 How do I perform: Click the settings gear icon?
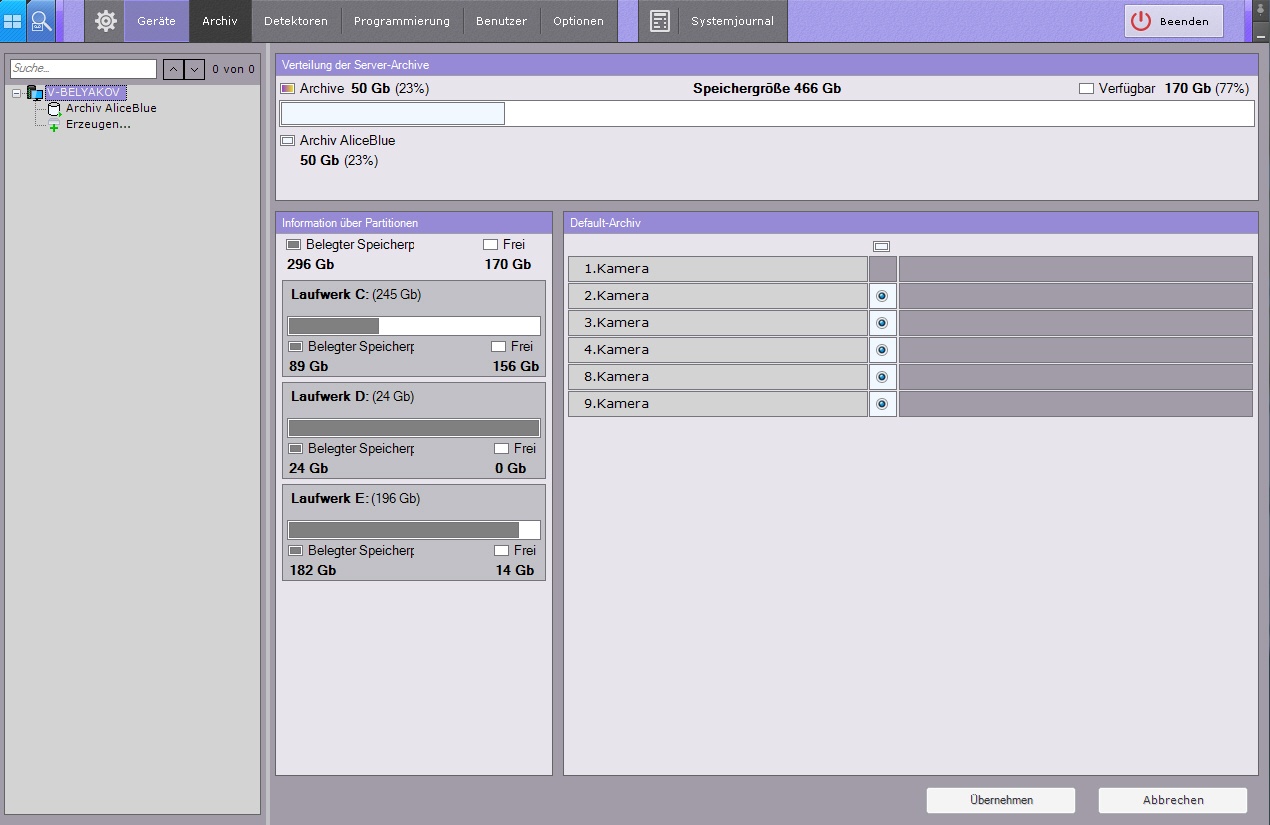[105, 21]
